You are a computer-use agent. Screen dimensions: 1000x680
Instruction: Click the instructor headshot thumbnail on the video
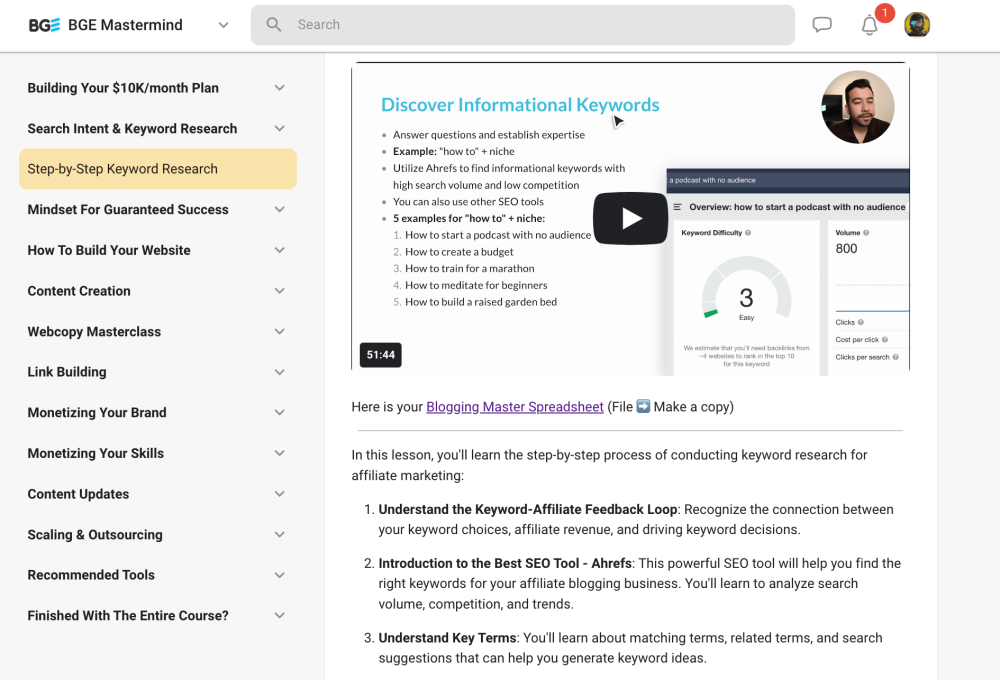[858, 107]
